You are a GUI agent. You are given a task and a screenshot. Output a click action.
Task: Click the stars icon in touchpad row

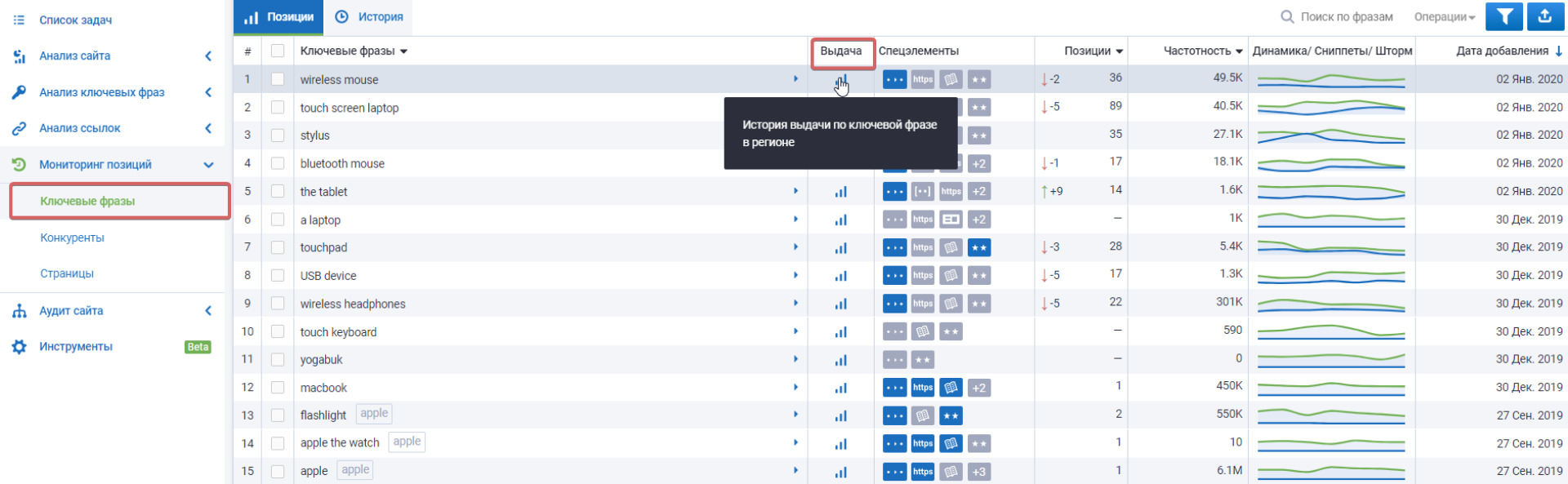coord(978,247)
